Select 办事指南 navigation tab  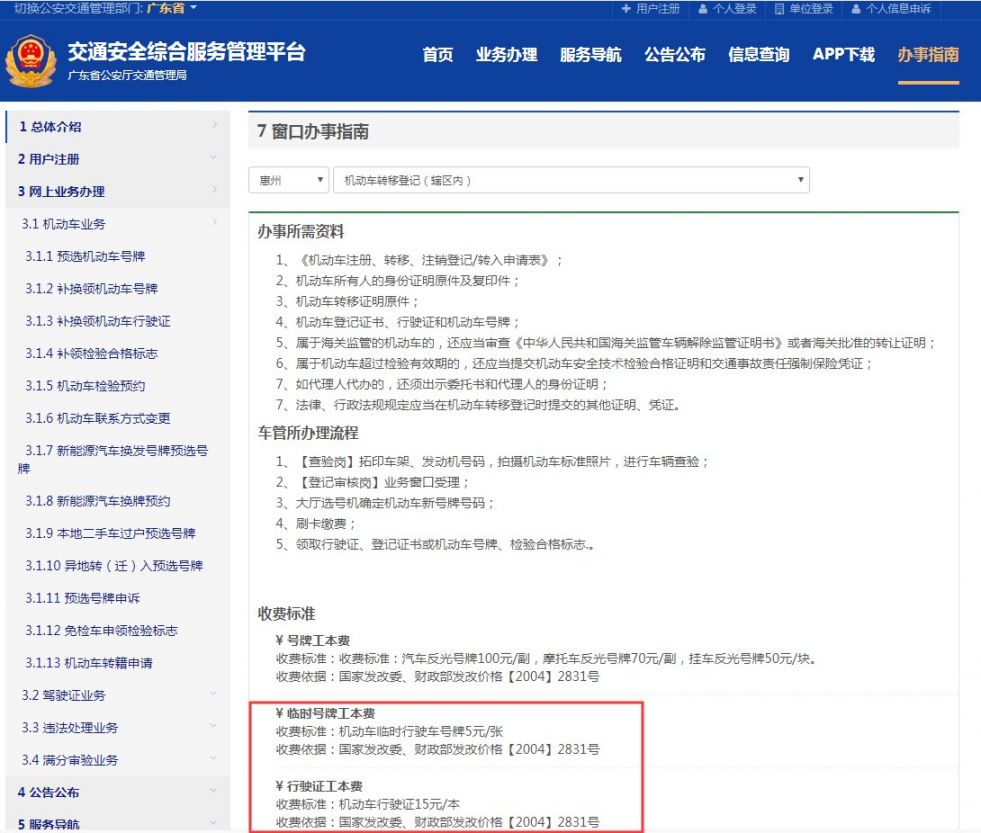(928, 54)
